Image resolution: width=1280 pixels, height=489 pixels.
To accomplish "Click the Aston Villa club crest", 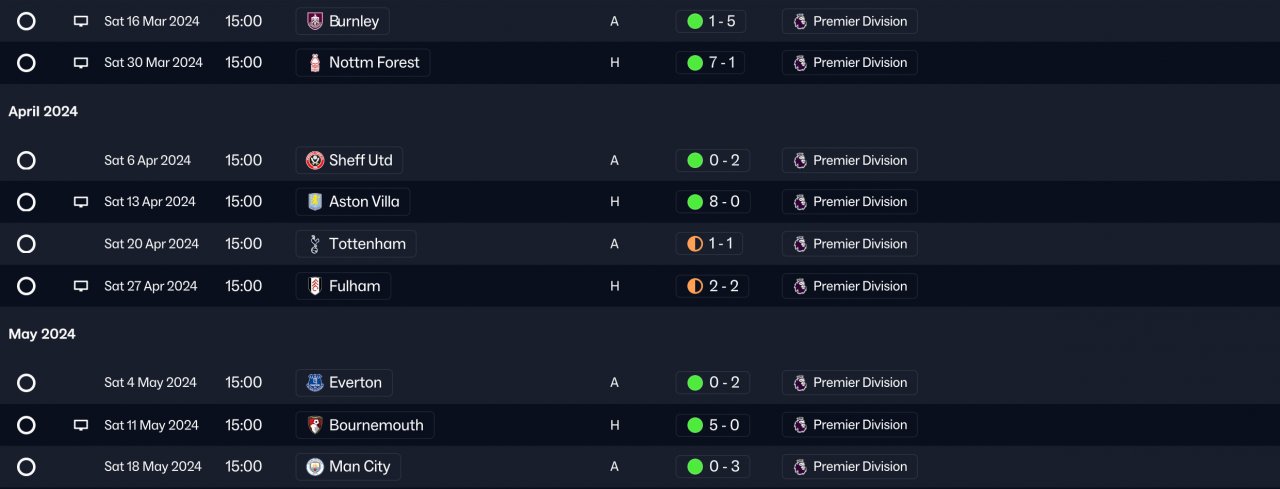I will tap(315, 202).
